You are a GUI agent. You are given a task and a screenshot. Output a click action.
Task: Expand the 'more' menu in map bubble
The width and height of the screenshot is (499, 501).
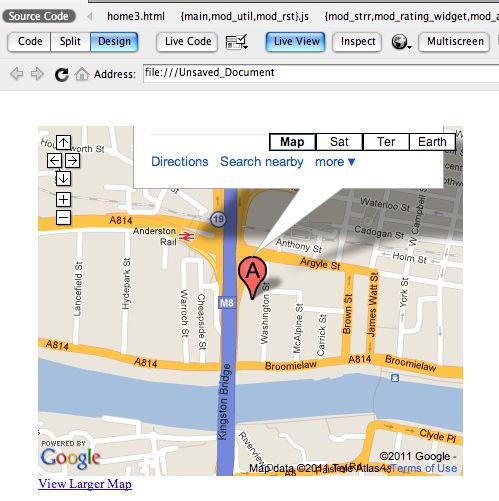tap(335, 162)
